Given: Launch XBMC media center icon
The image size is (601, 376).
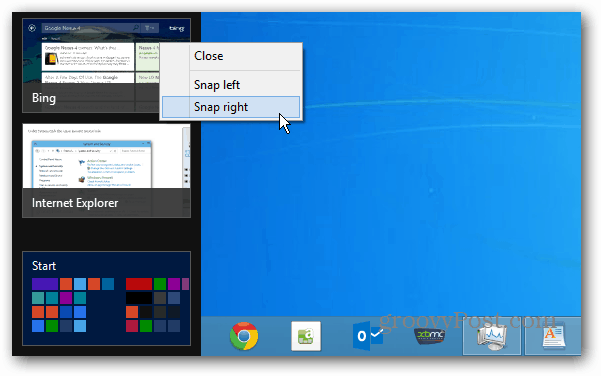Looking at the screenshot, I should 430,336.
